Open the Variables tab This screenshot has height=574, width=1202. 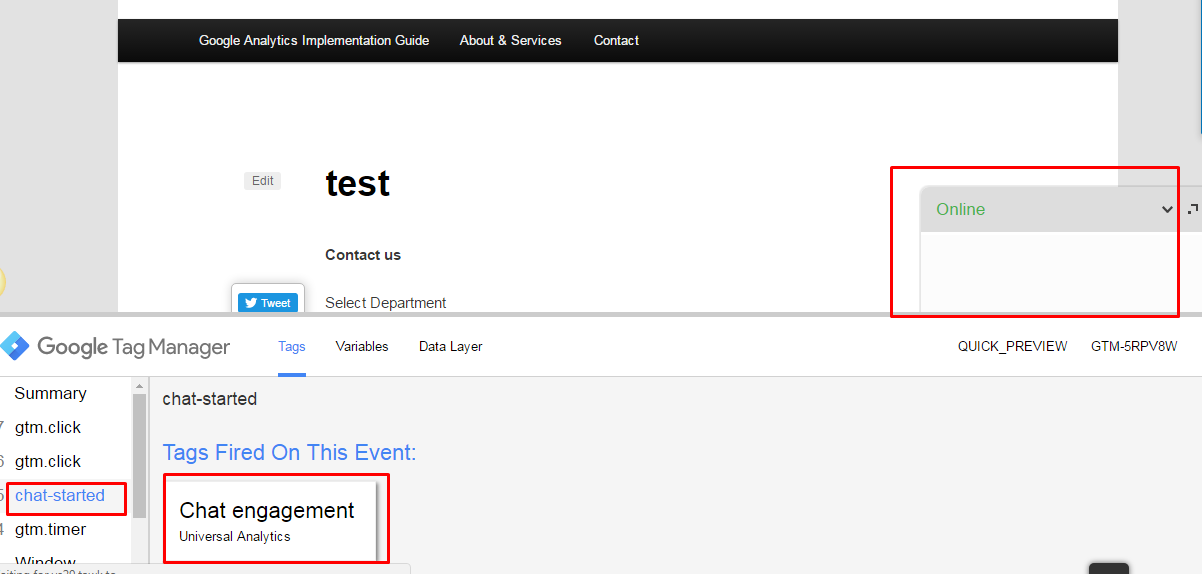click(362, 346)
